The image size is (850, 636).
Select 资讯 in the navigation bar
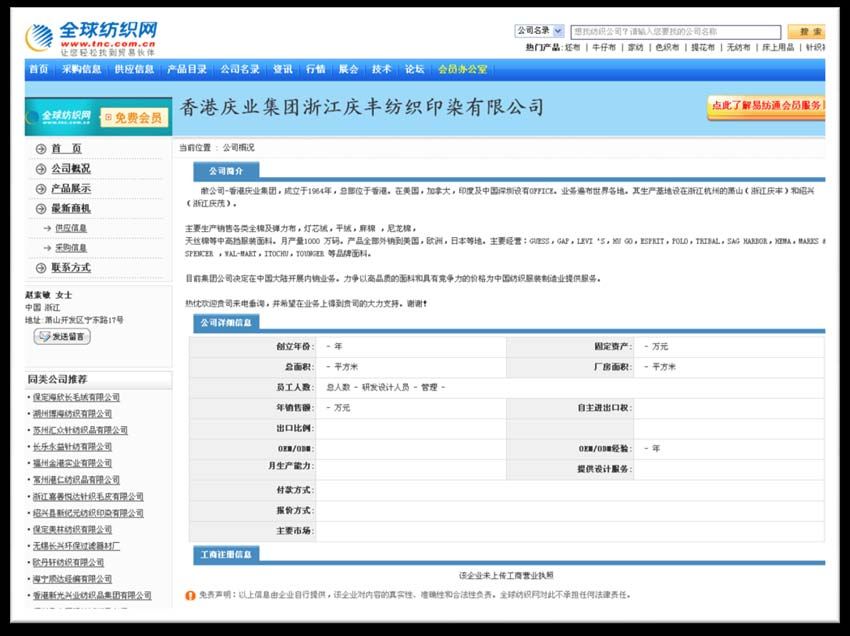282,69
